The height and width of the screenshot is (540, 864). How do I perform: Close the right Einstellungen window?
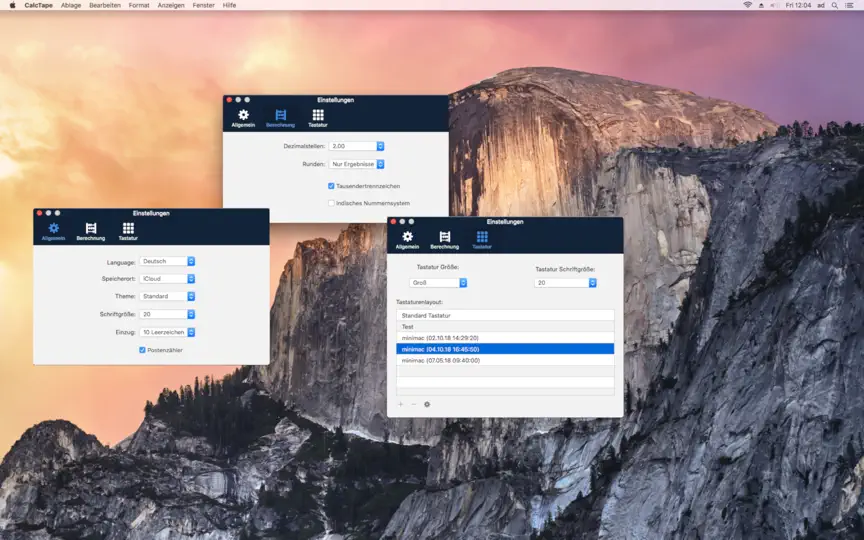pyautogui.click(x=393, y=222)
